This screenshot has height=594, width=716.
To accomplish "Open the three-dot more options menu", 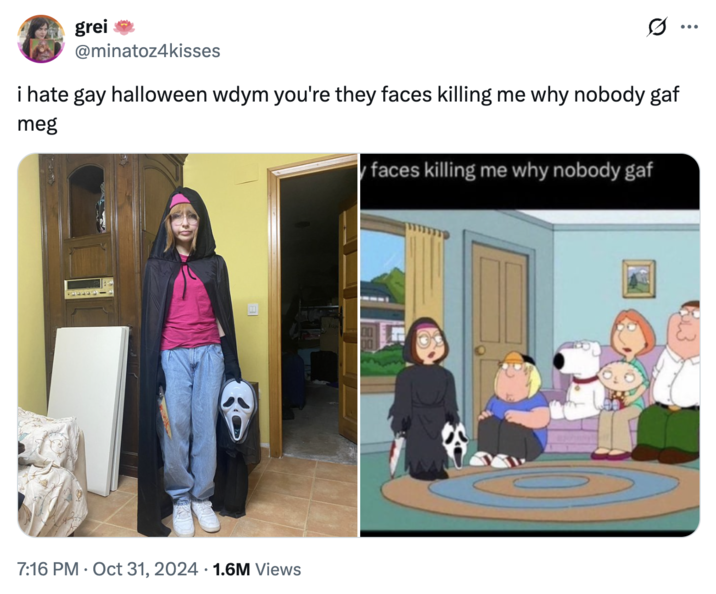I will point(689,27).
